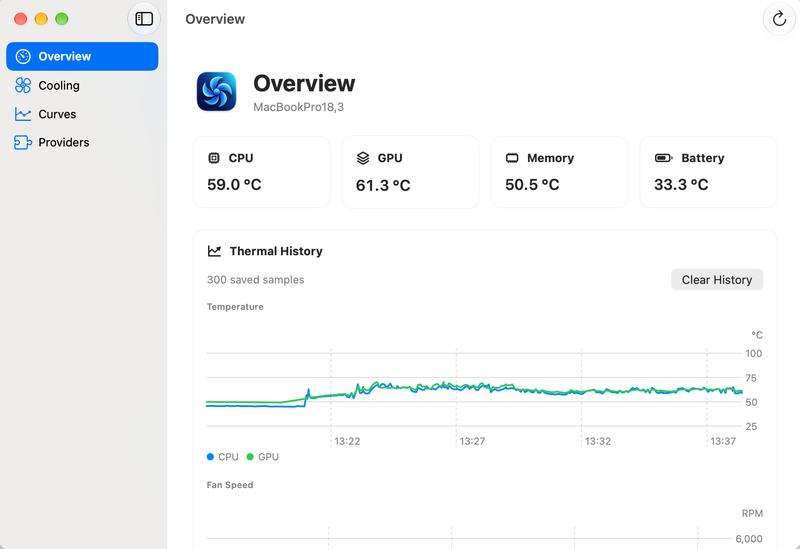
Task: Click the yellow minimize window button
Action: coord(41,19)
